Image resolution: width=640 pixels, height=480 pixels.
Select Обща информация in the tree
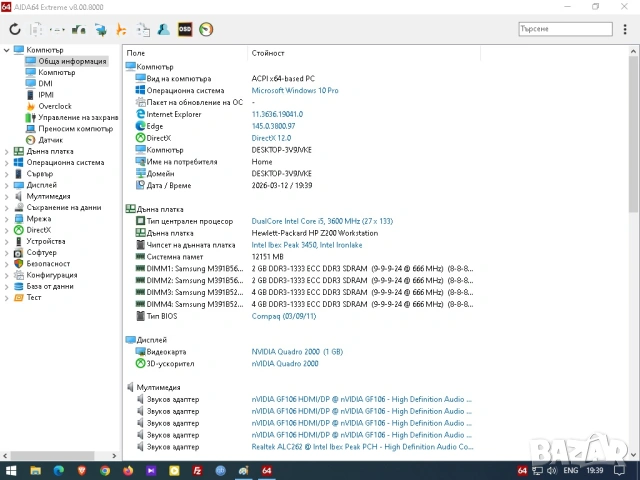pos(72,61)
